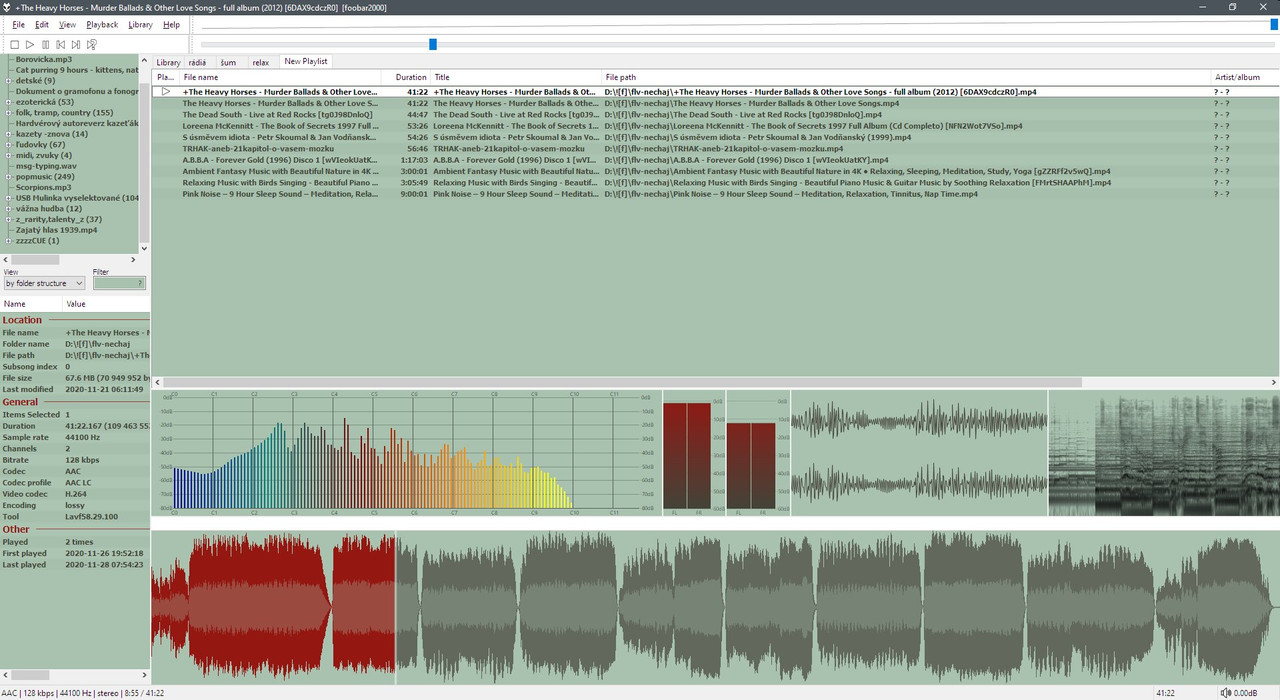The width and height of the screenshot is (1280, 700).
Task: Jump to the previous track
Action: [61, 44]
